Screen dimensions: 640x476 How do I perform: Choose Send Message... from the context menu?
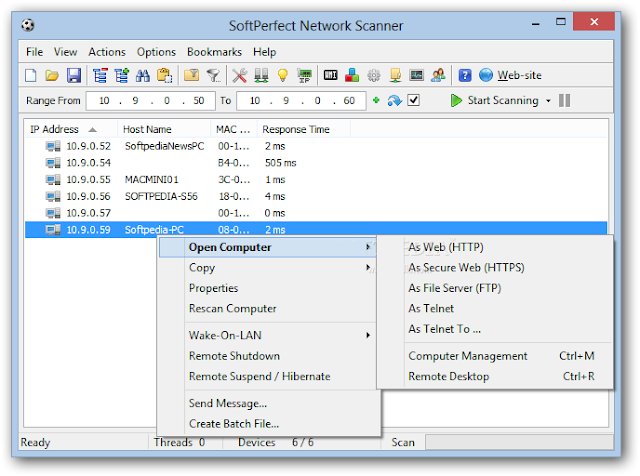pos(268,403)
